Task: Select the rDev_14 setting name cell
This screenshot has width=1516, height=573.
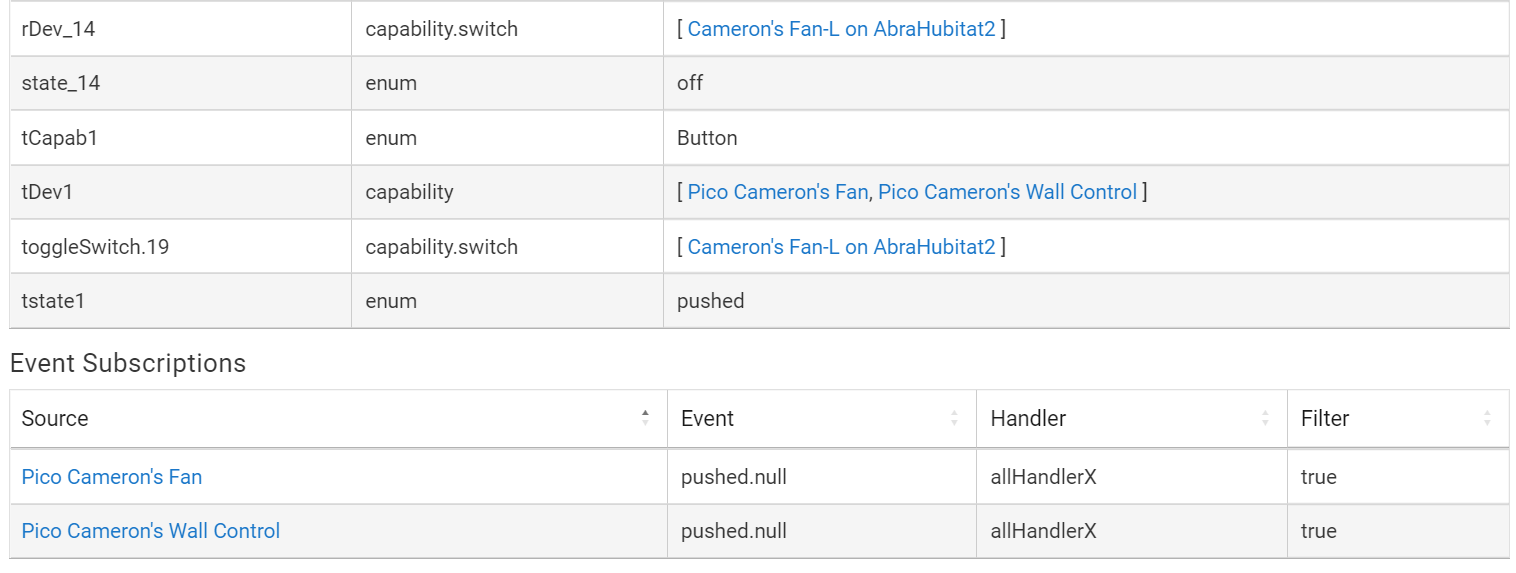Action: 59,29
